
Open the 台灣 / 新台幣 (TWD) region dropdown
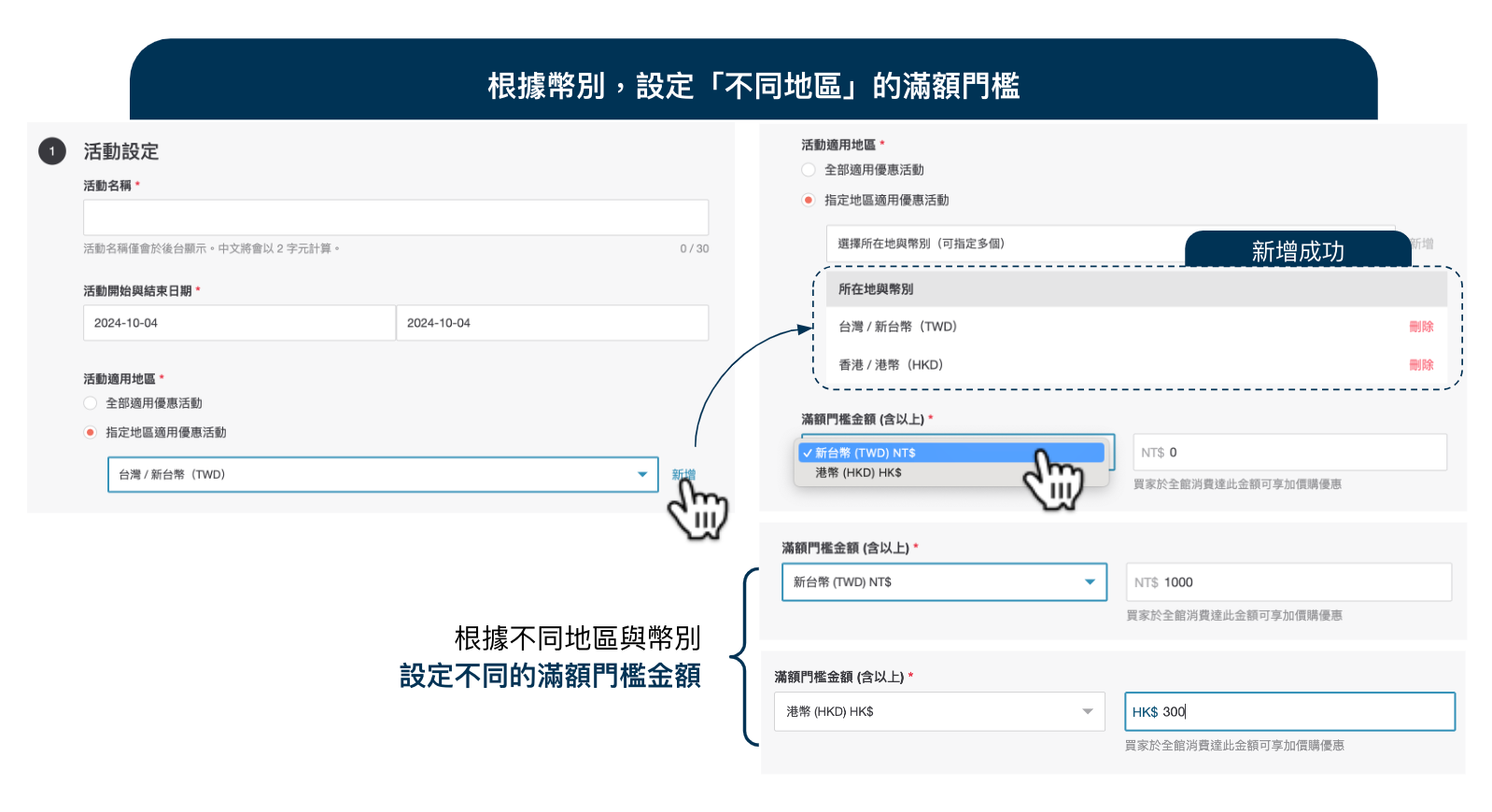(x=383, y=474)
